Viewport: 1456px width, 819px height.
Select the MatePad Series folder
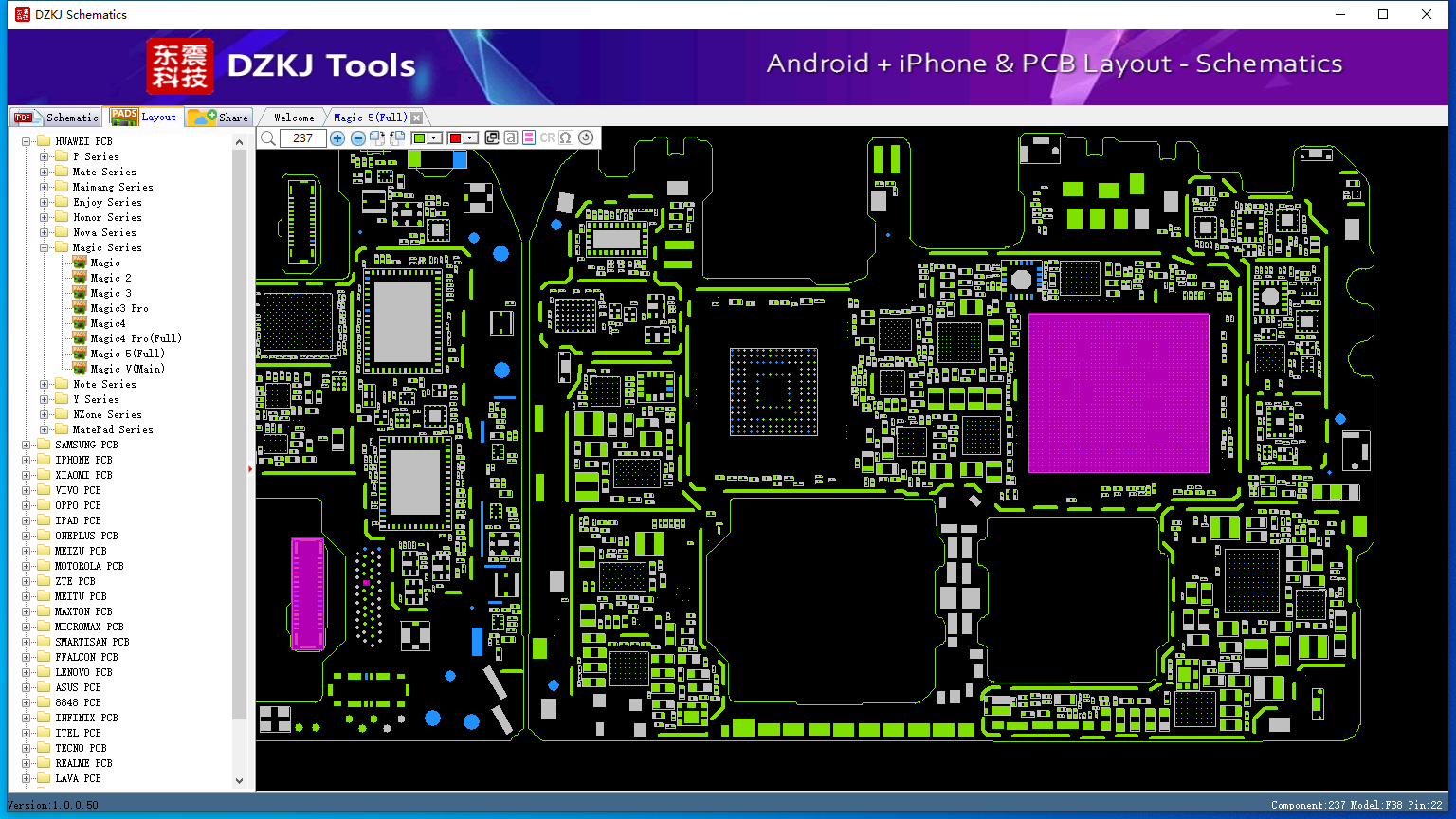tap(113, 429)
